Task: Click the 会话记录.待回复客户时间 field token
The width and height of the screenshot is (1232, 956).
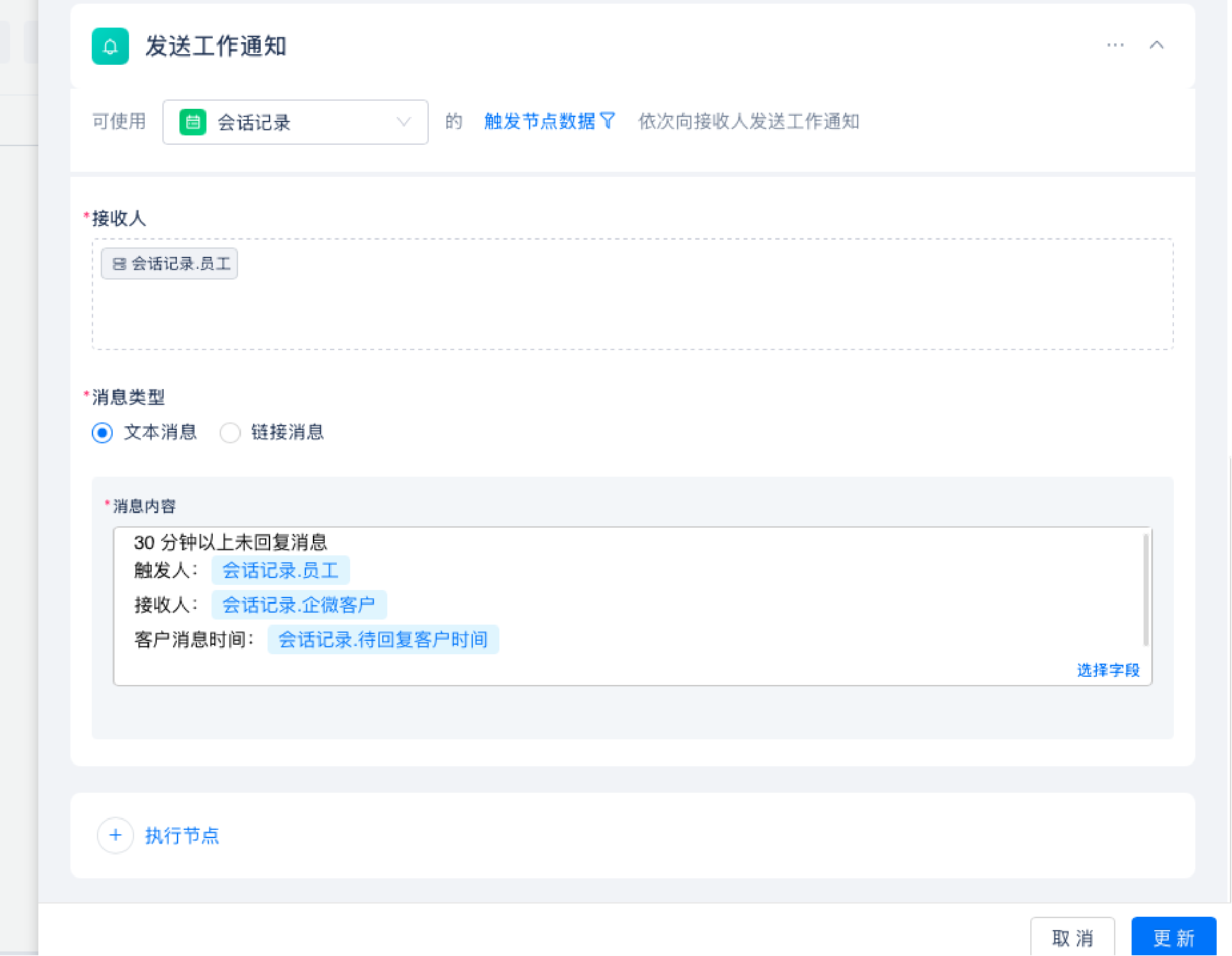Action: [383, 640]
